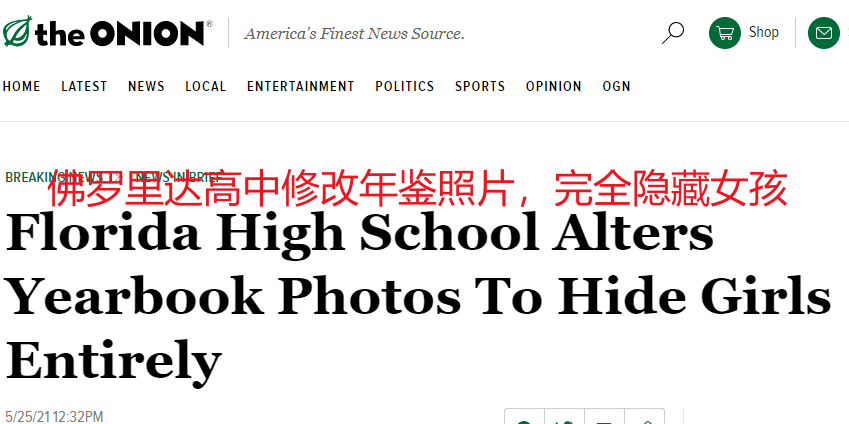Open the POLITICS section

coord(404,87)
